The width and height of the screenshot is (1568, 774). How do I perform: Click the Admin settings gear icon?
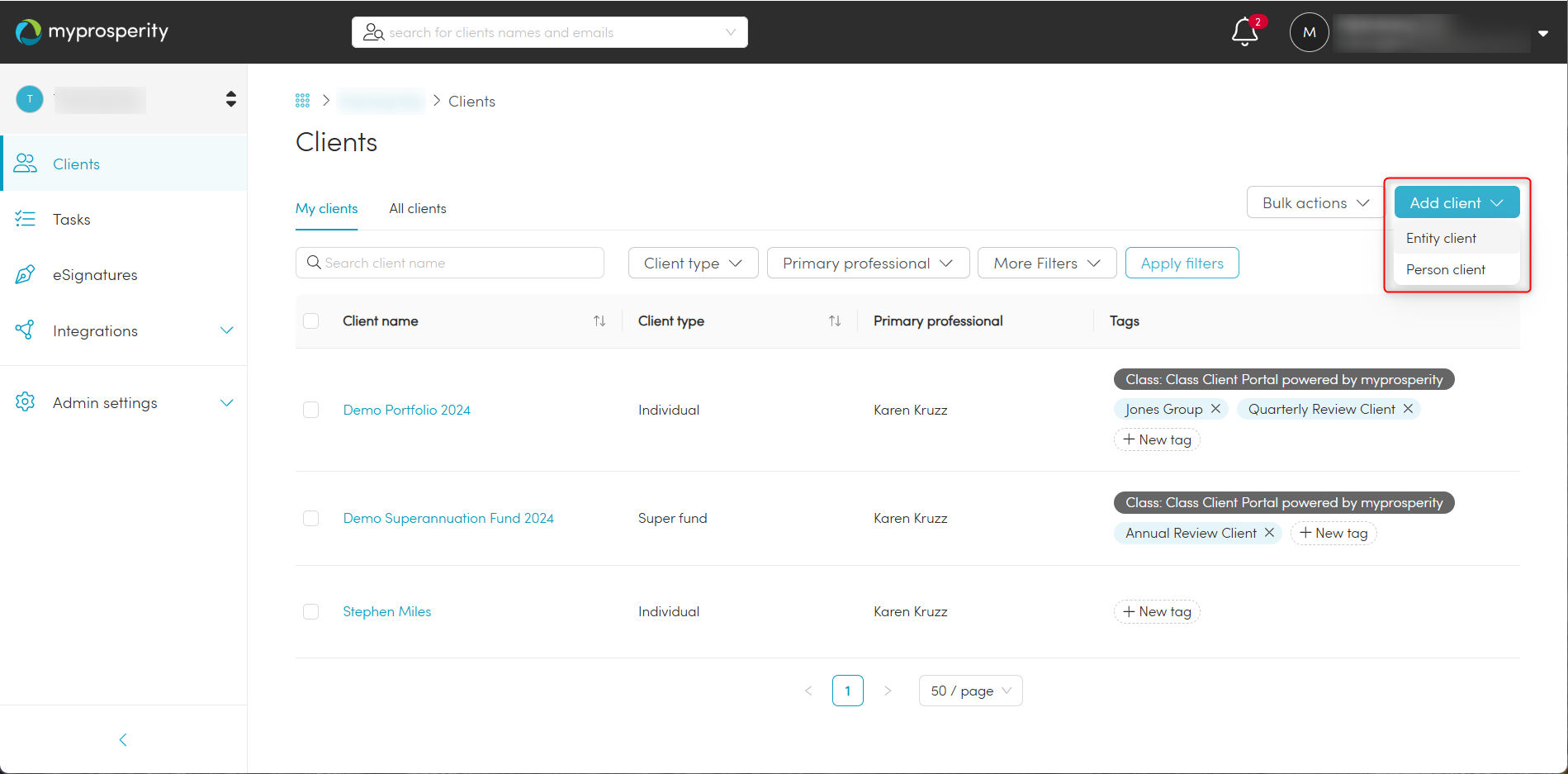coord(26,402)
